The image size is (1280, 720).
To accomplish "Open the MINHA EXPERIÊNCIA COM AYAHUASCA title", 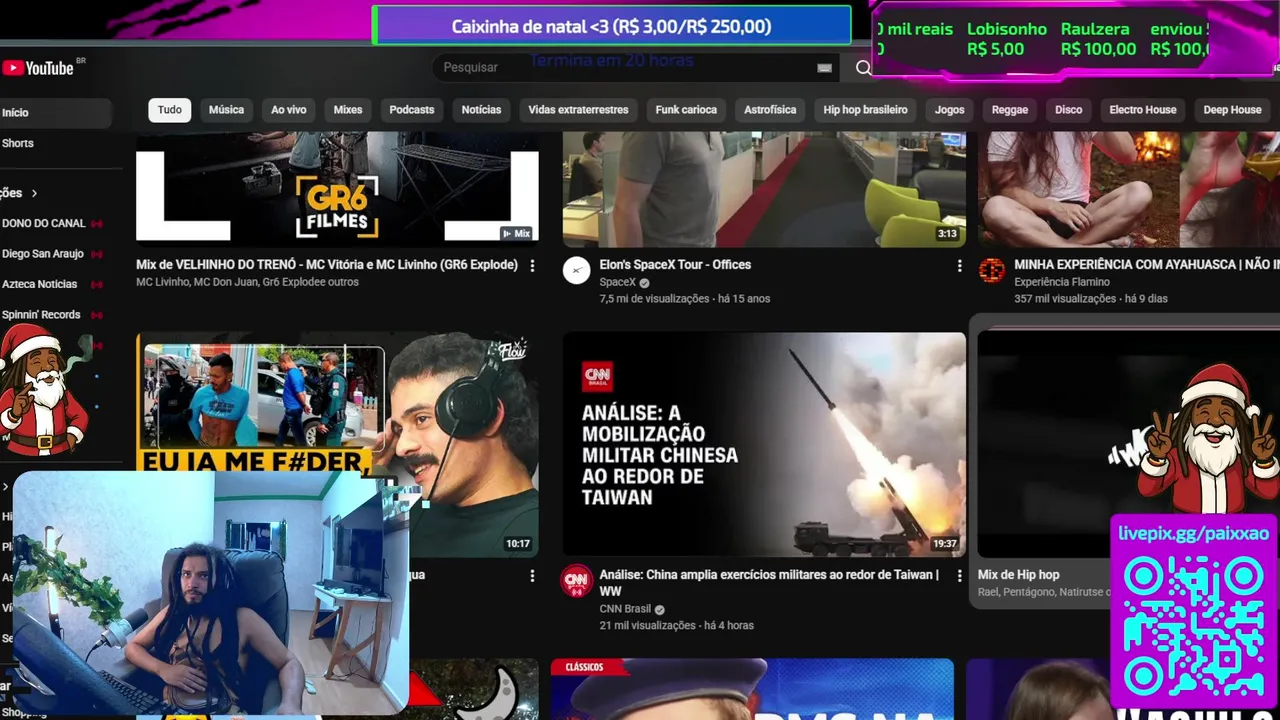I will pyautogui.click(x=1147, y=265).
